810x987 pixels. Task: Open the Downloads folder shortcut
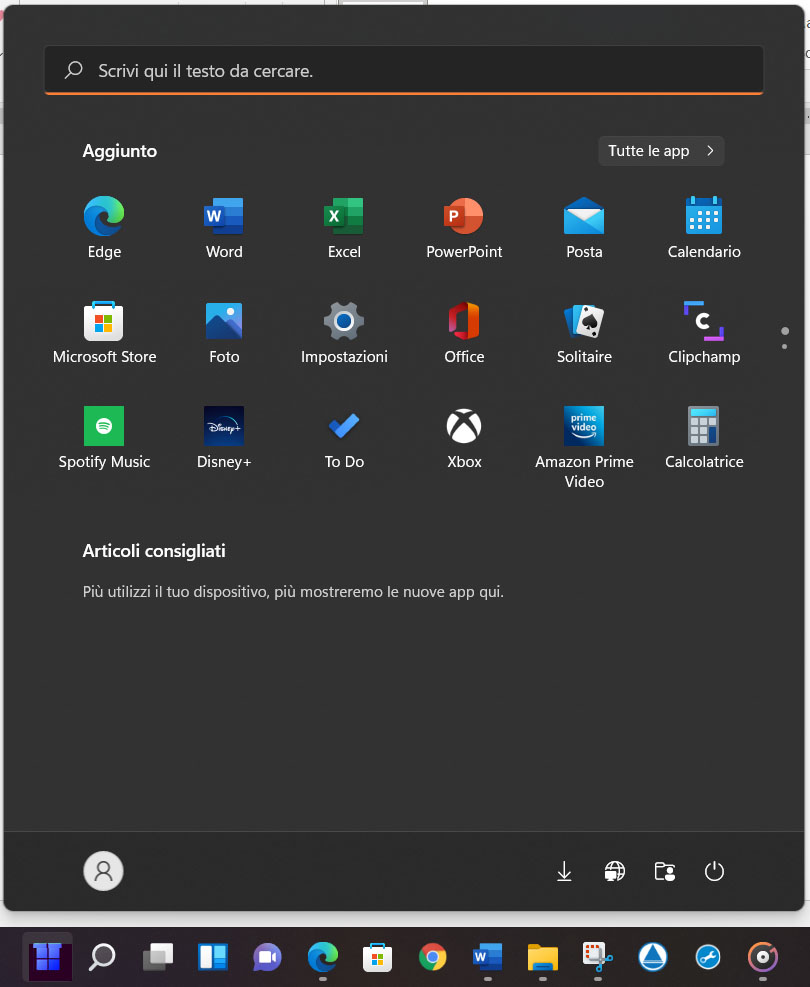click(565, 871)
